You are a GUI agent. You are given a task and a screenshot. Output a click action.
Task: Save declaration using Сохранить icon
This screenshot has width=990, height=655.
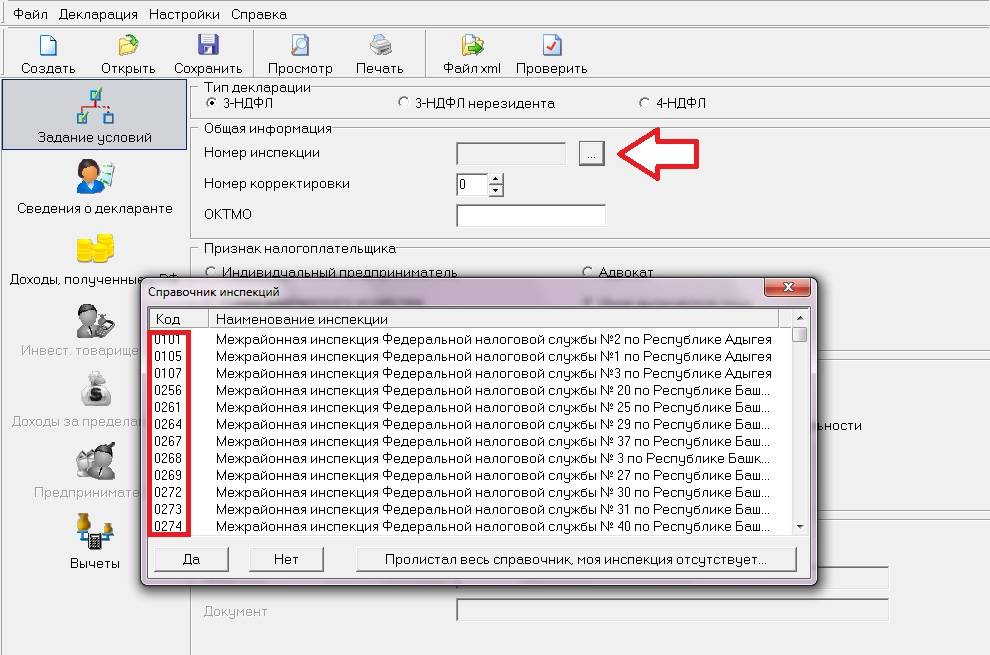coord(208,46)
